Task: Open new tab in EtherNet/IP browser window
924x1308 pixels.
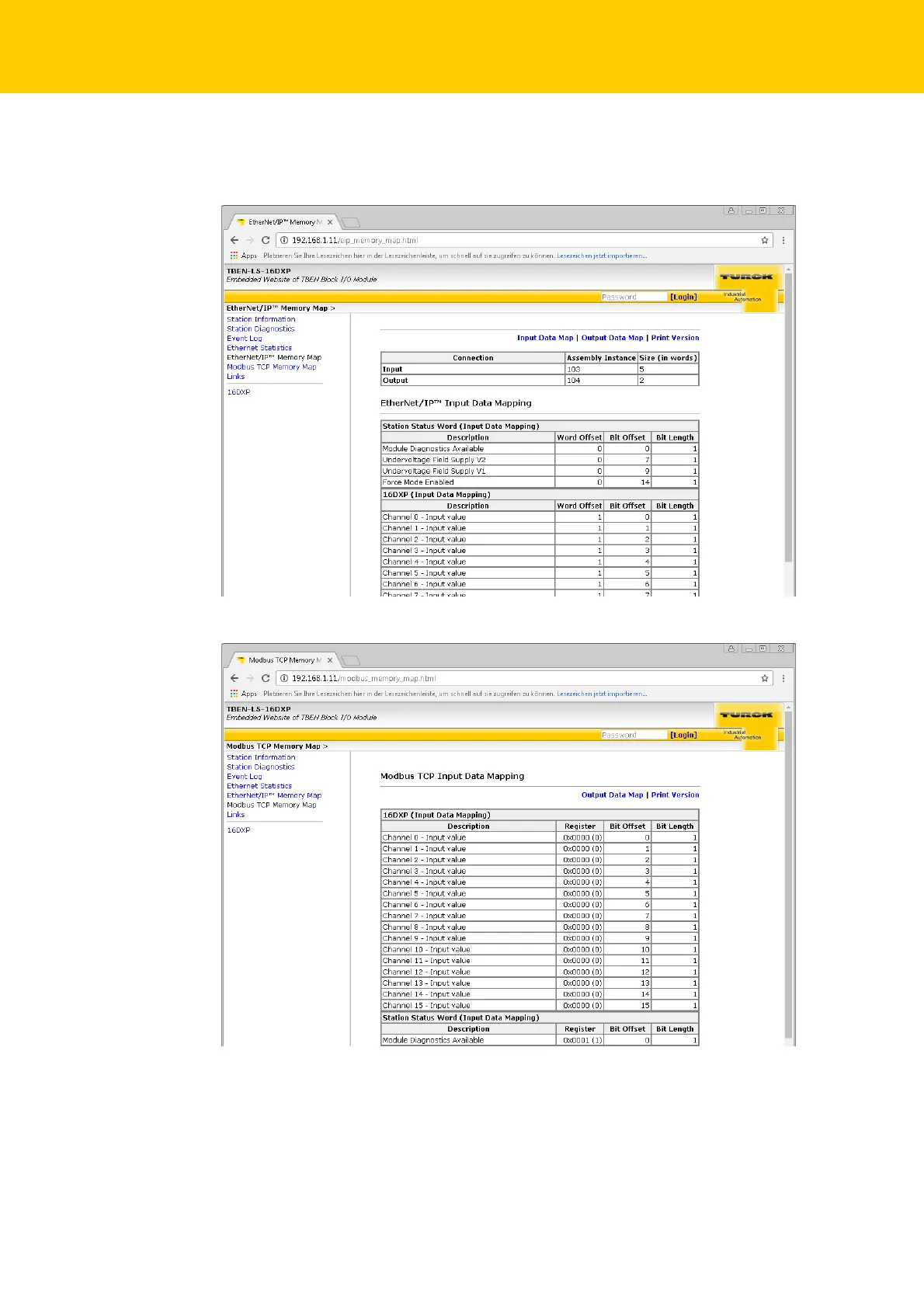Action: pos(350,222)
